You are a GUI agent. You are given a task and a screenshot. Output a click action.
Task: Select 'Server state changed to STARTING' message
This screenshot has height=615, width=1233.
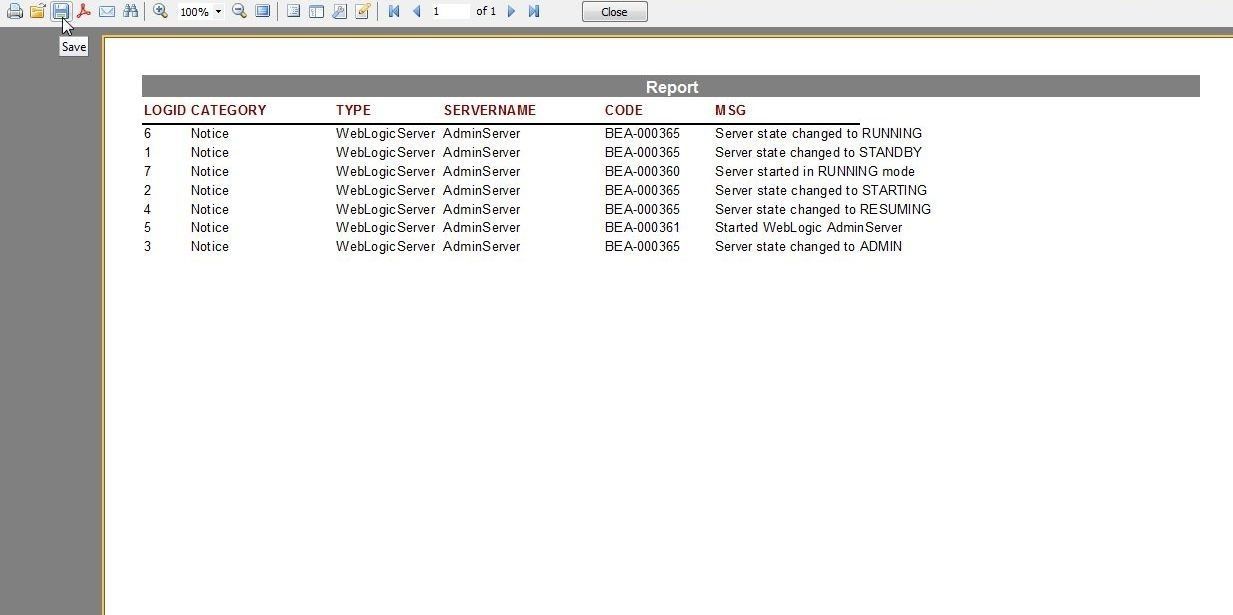pos(821,190)
